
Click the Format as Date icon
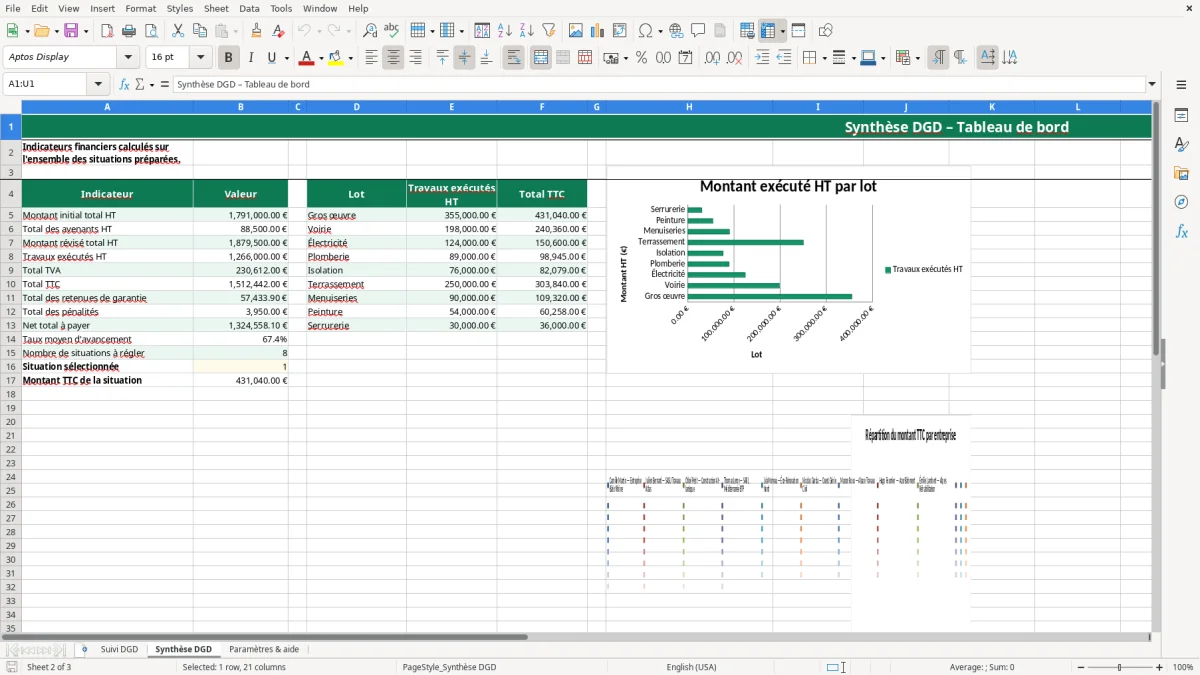685,58
